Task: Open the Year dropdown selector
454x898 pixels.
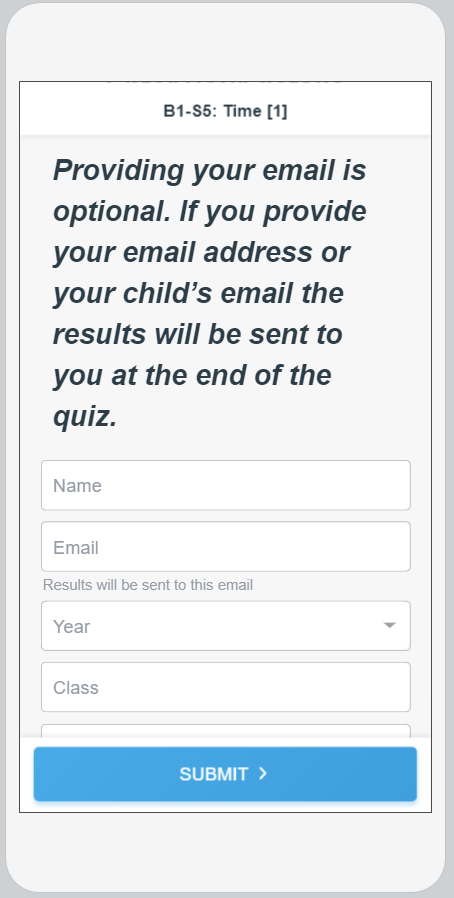Action: click(x=226, y=626)
